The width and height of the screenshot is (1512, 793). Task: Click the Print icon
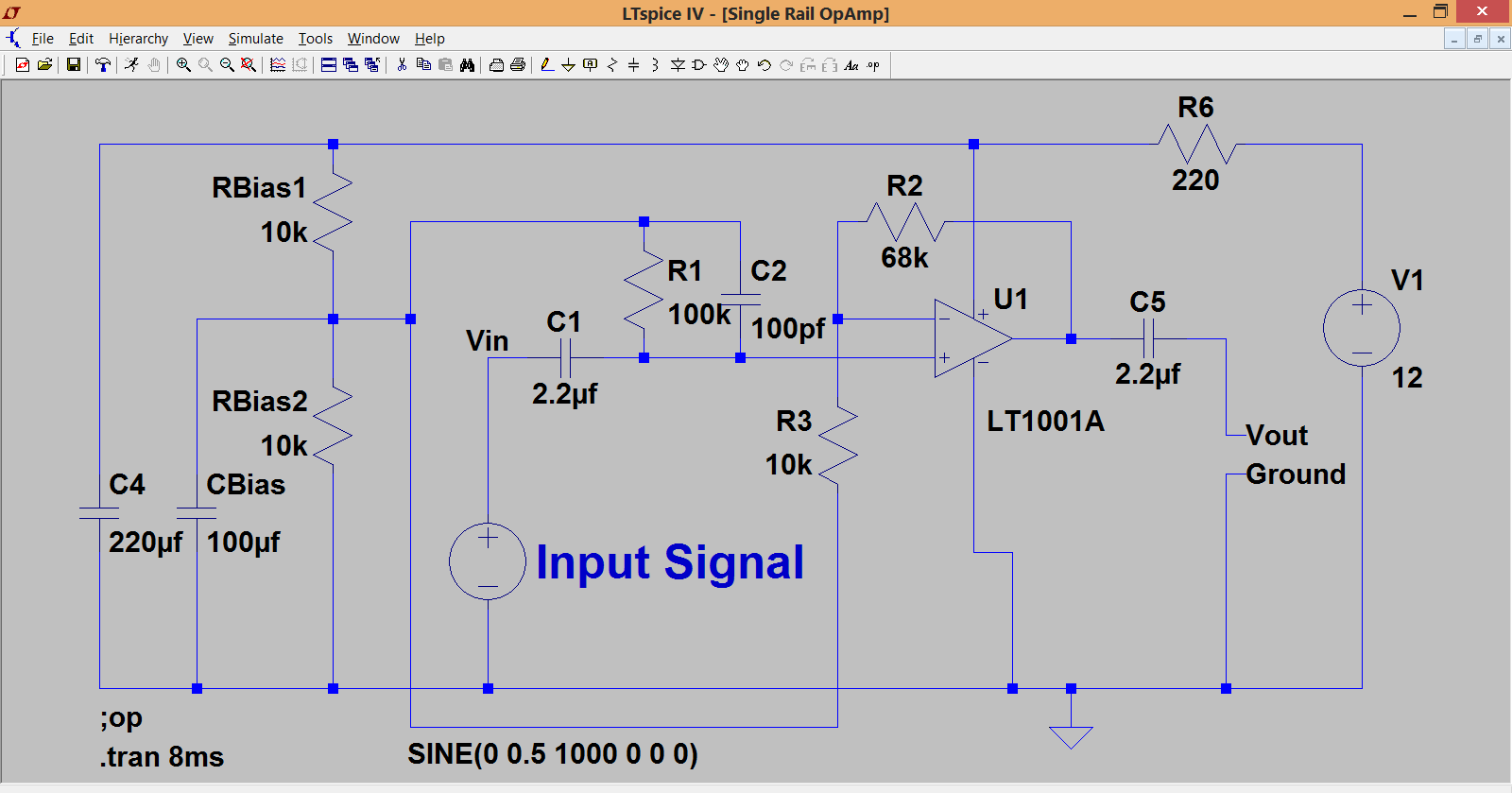point(518,65)
